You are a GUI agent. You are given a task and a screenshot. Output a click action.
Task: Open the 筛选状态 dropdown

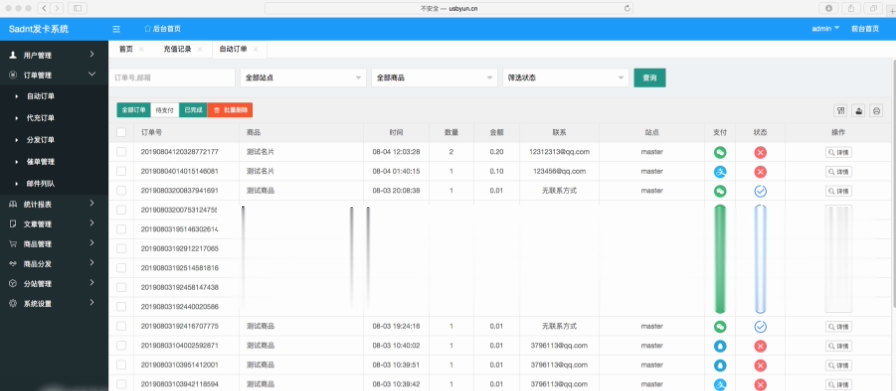566,78
